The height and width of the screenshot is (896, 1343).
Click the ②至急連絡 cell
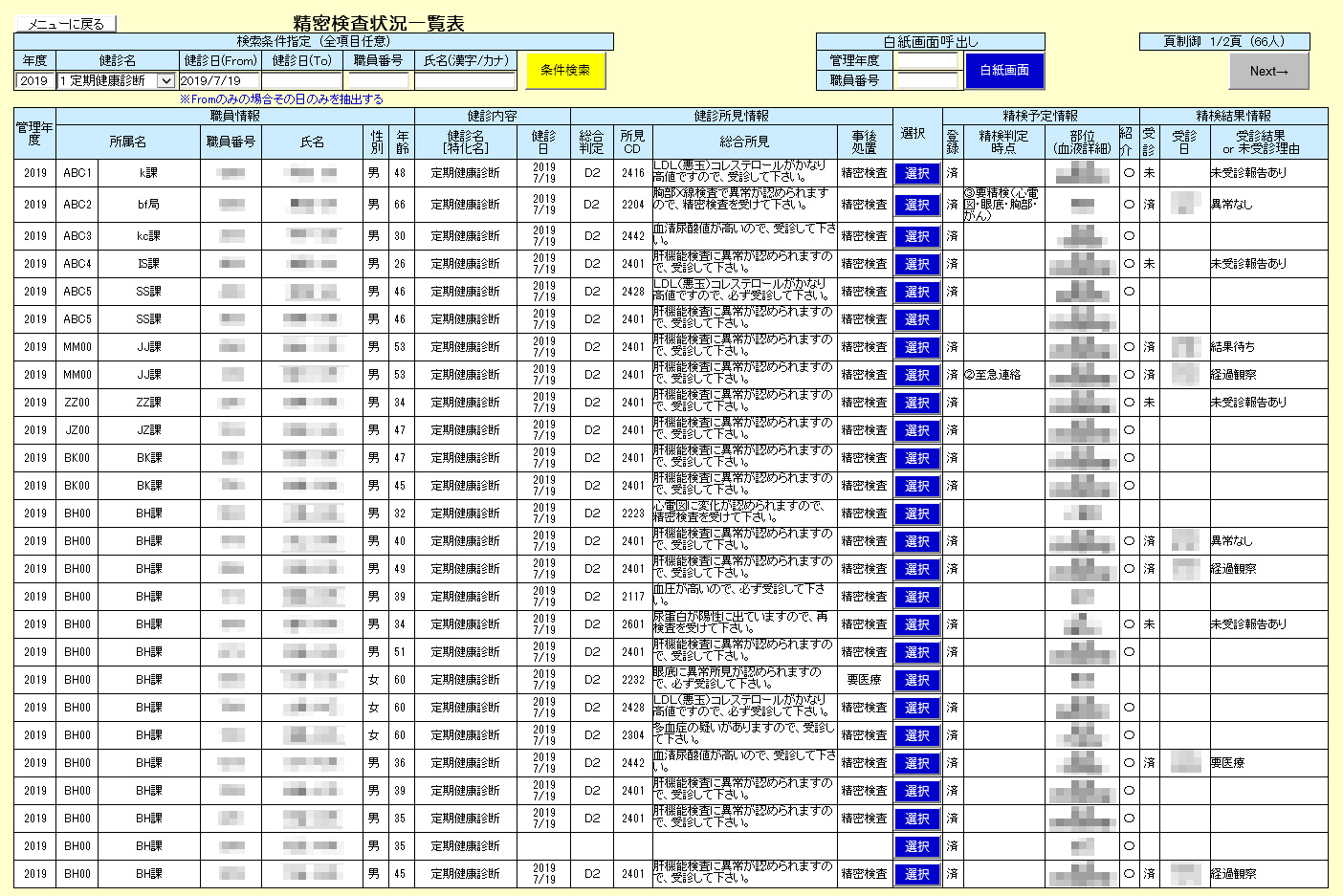tap(1003, 375)
